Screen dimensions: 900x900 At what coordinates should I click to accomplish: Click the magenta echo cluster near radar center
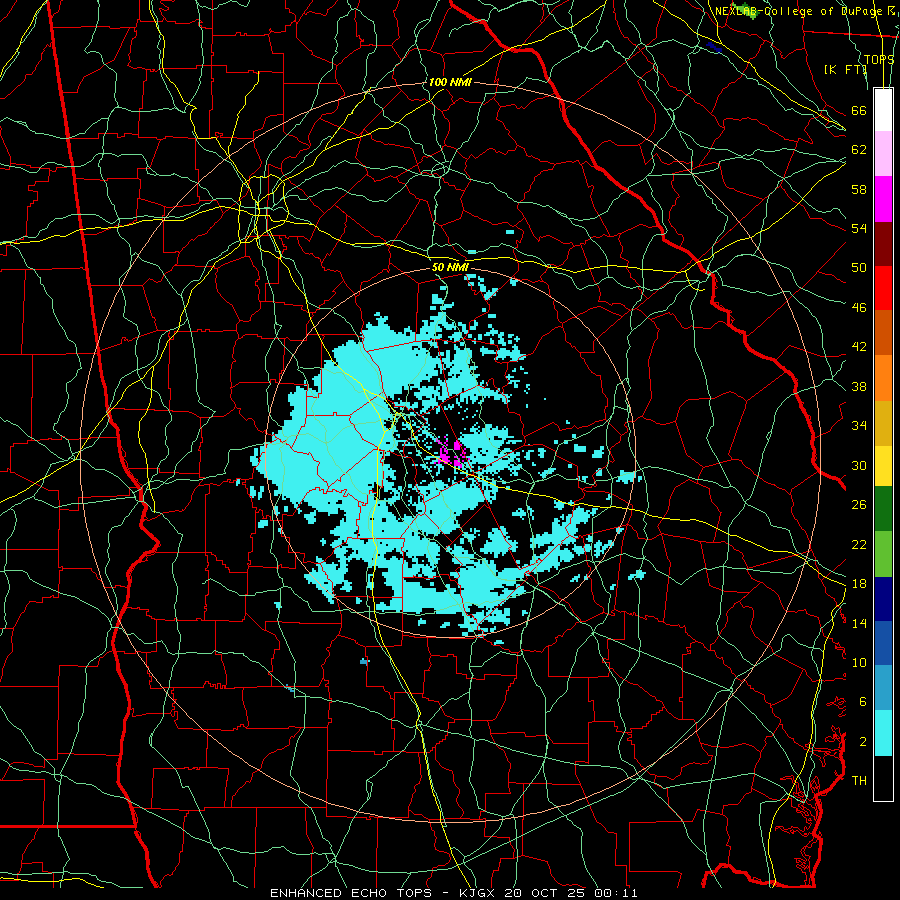click(453, 453)
